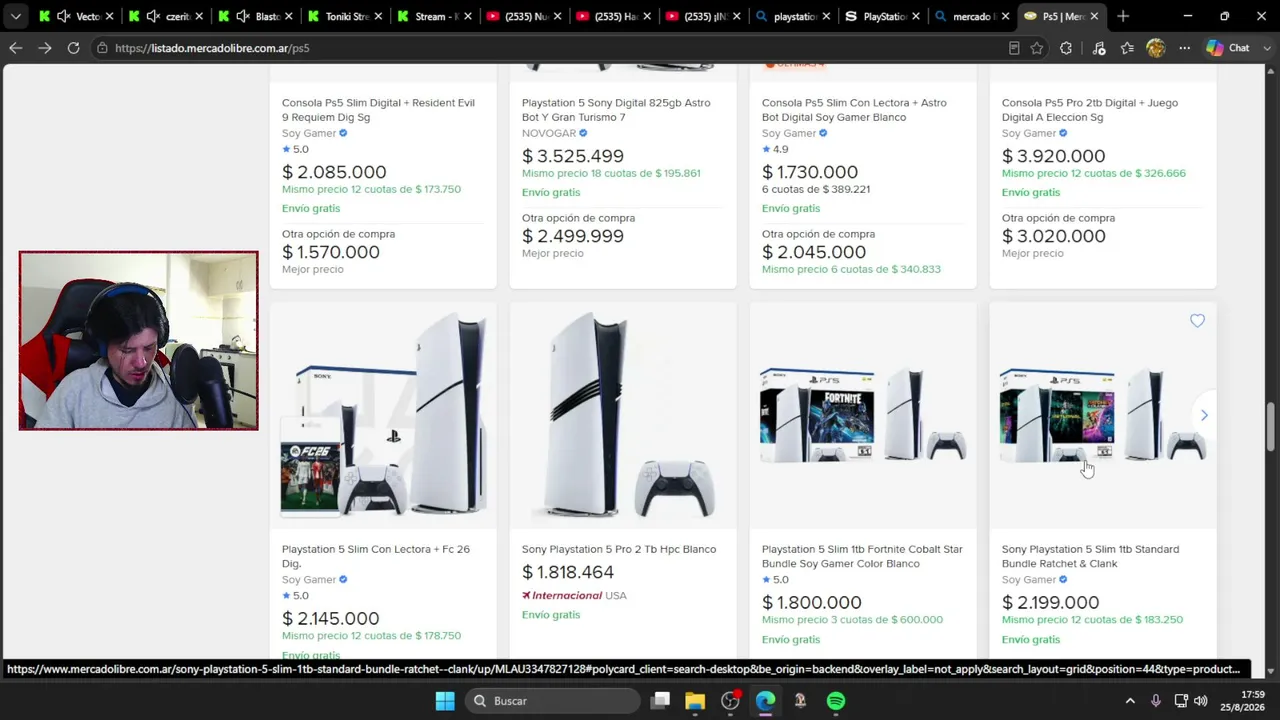Save Ratchet & Clank bundle to favorites
Screen dimensions: 1280x720
[x=1197, y=321]
